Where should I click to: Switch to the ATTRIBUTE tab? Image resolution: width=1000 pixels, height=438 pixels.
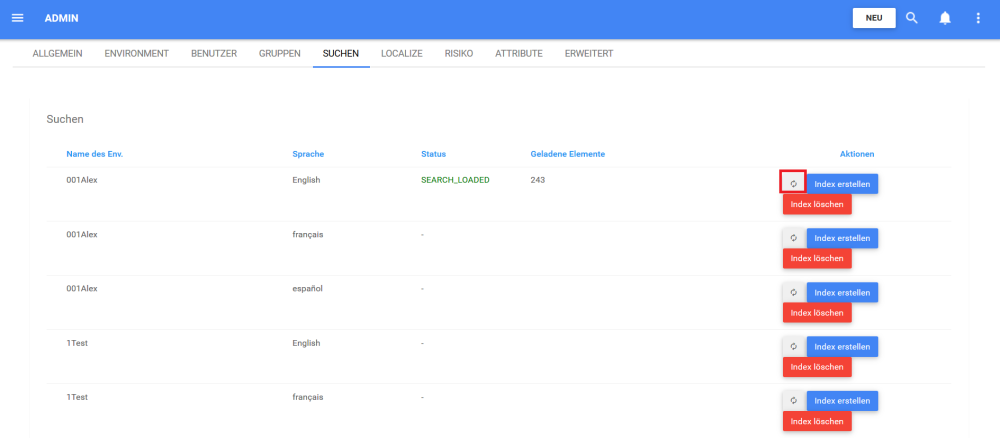(x=518, y=54)
